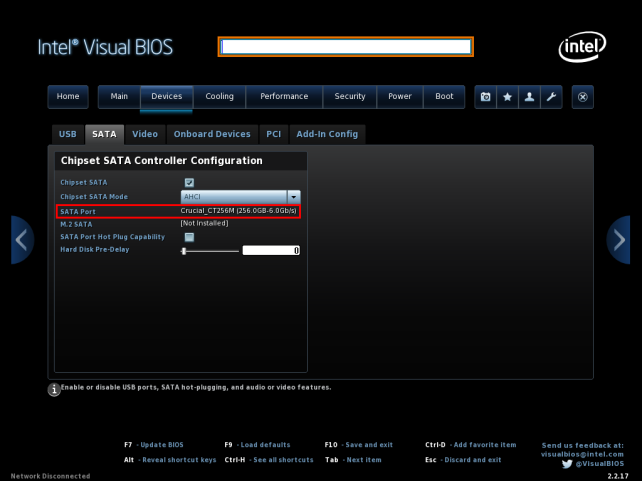Switch to the Onboard Devices sub-tab
The image size is (642, 481).
coord(212,134)
